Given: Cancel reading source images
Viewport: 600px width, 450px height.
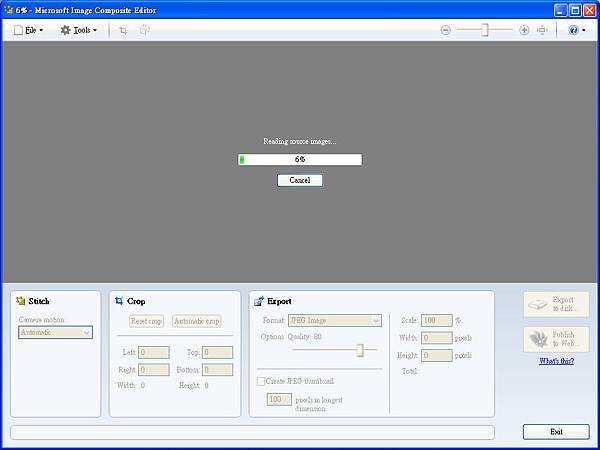Looking at the screenshot, I should coord(300,180).
